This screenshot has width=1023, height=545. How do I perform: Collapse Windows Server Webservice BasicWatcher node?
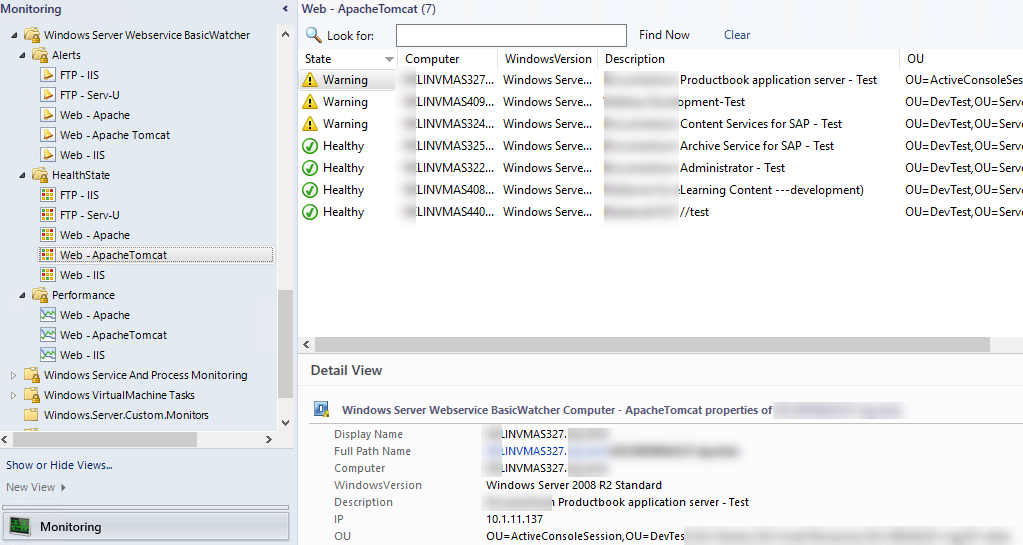tap(14, 35)
